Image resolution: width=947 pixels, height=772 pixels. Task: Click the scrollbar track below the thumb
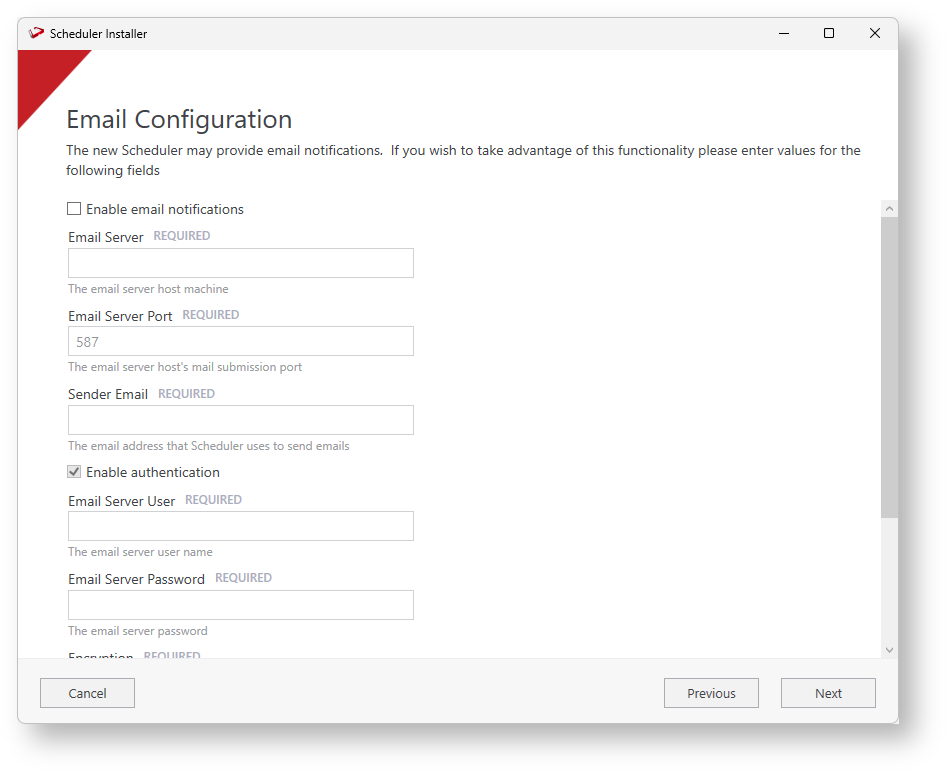(889, 580)
